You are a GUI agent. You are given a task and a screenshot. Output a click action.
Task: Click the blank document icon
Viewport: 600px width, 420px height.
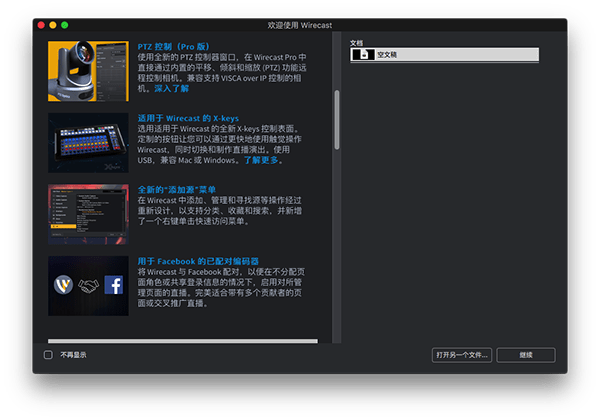(364, 55)
